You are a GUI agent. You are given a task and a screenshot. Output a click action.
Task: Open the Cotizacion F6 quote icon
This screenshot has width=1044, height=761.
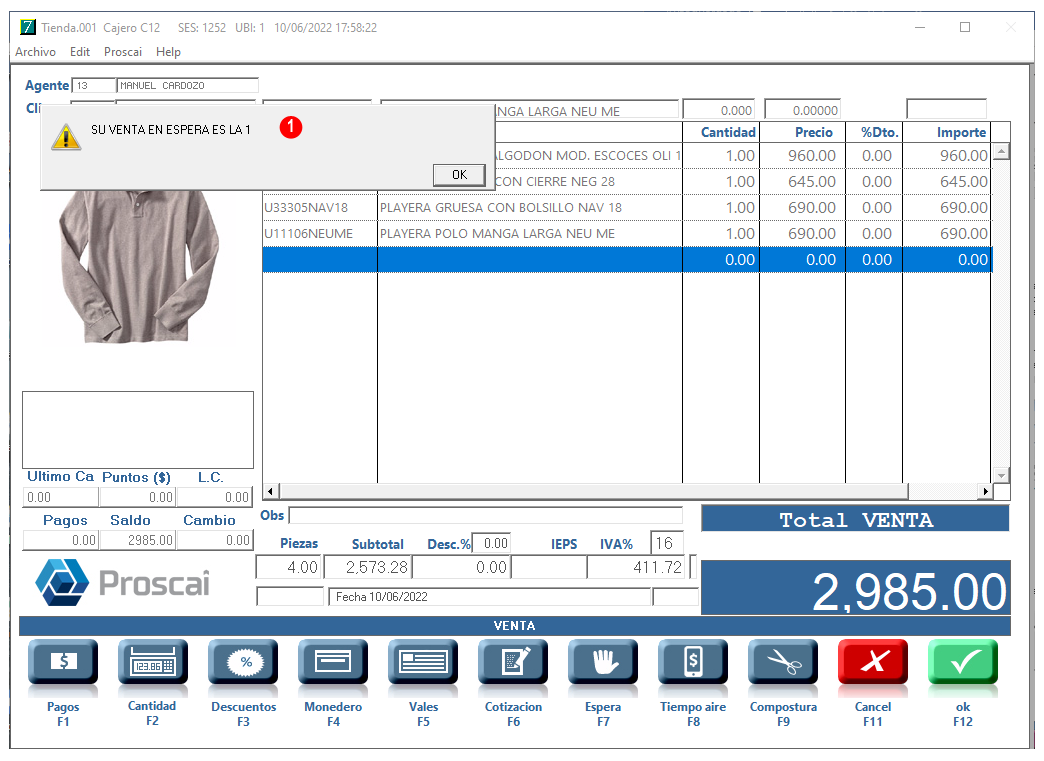513,662
